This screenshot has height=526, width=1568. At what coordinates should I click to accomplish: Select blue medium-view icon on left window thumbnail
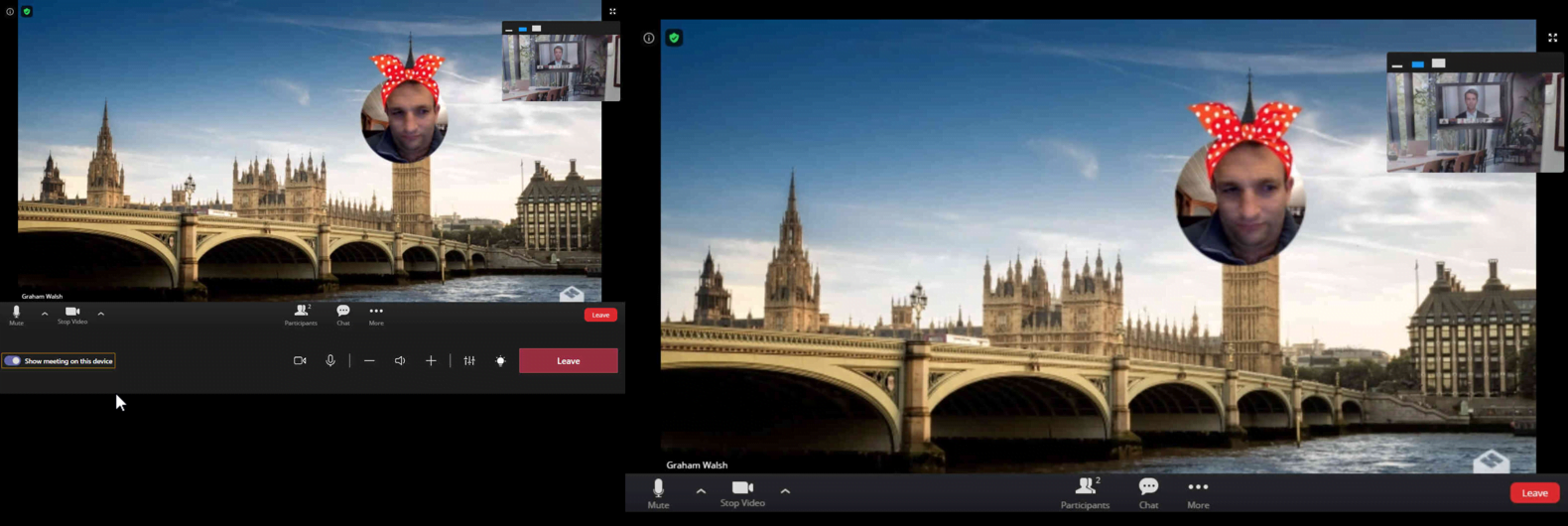[x=523, y=29]
